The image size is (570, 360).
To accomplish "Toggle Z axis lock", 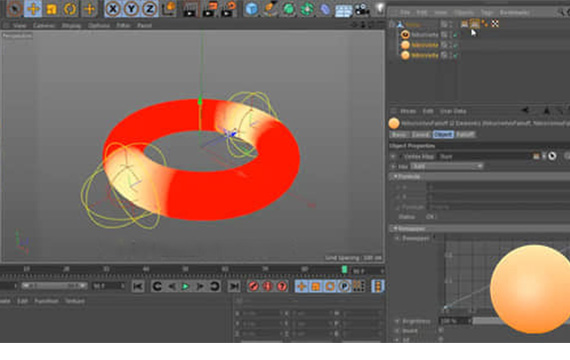I will point(149,9).
